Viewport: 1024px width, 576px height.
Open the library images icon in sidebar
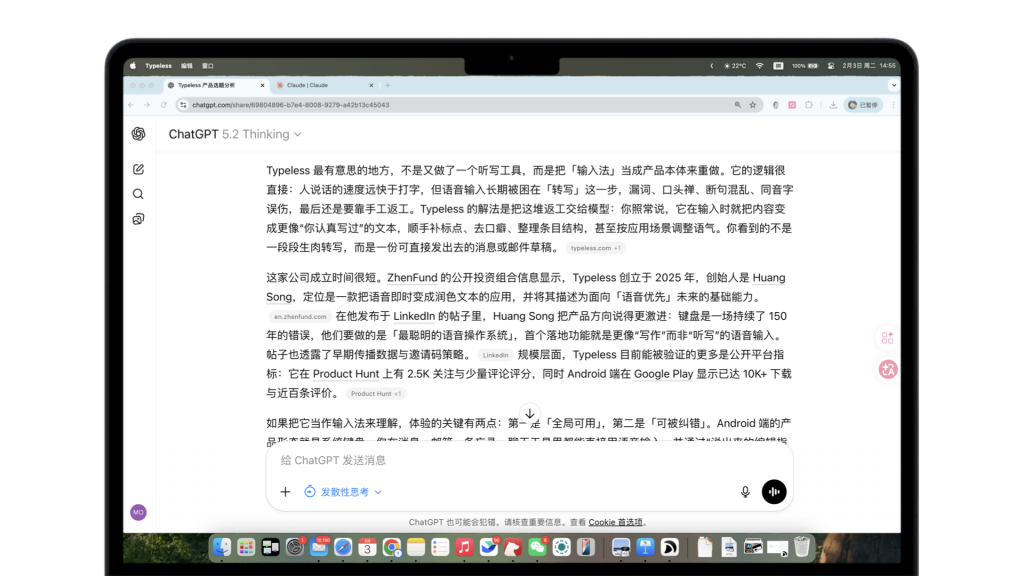pyautogui.click(x=138, y=219)
